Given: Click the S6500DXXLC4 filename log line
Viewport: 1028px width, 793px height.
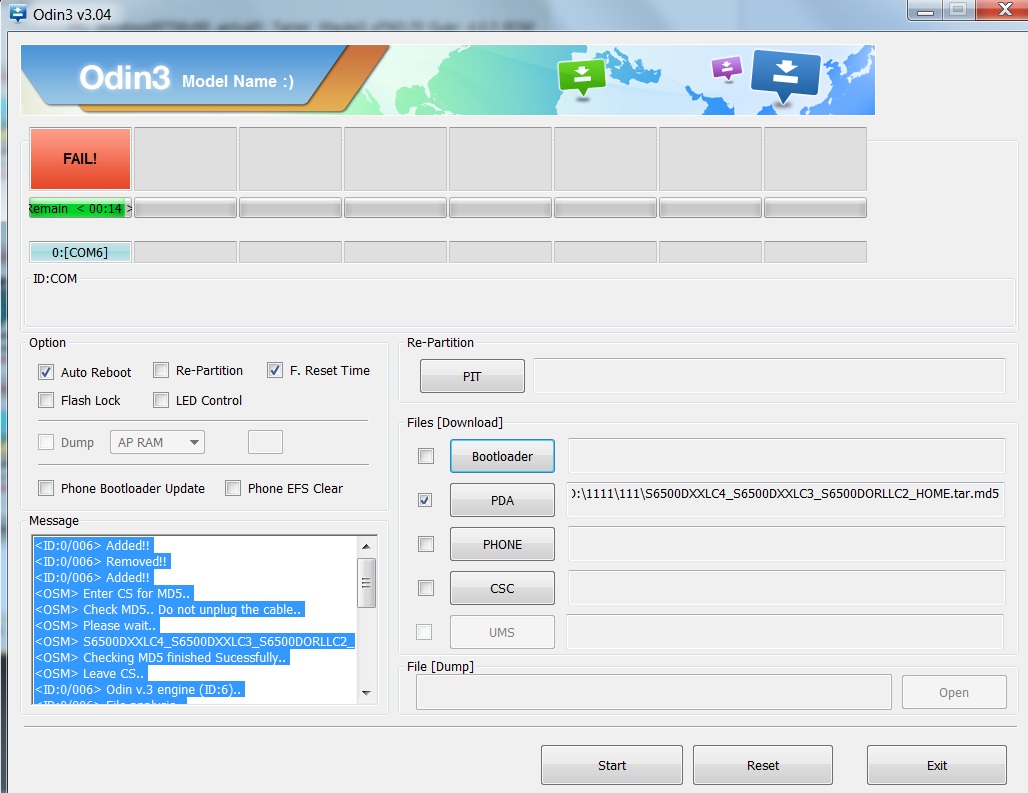Looking at the screenshot, I should [x=194, y=642].
